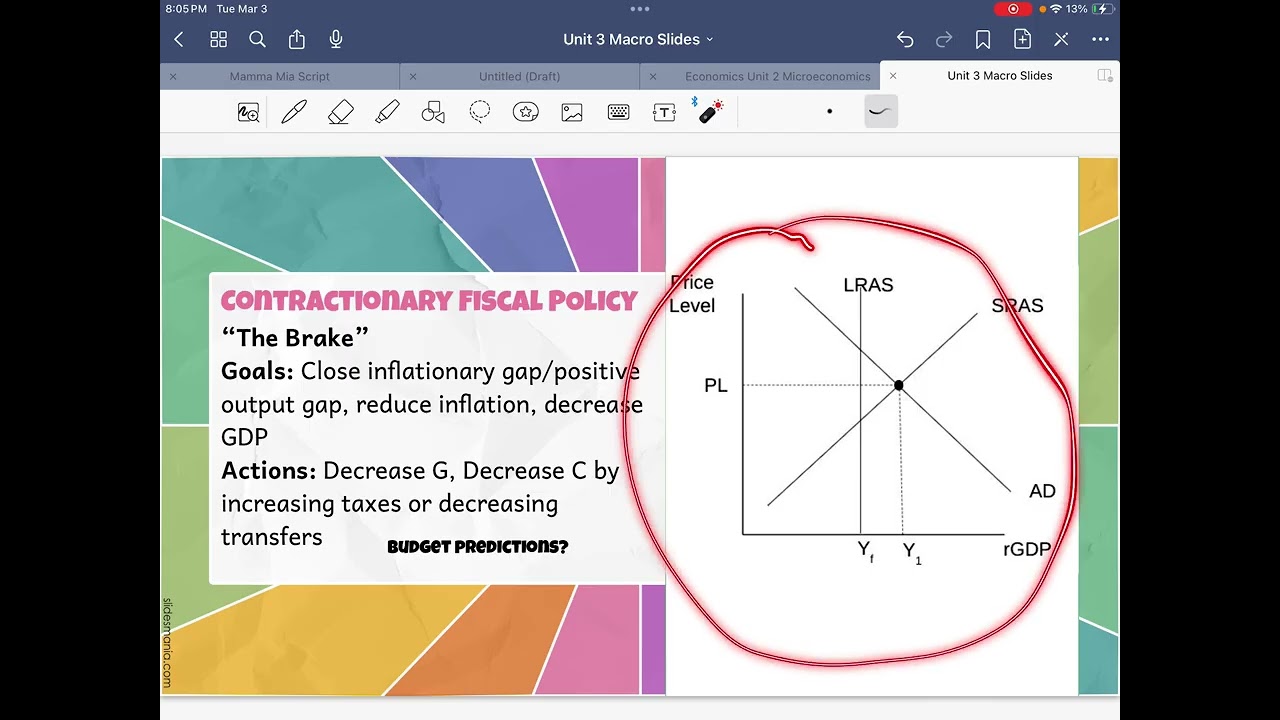Undo the last stroke

pos(905,39)
